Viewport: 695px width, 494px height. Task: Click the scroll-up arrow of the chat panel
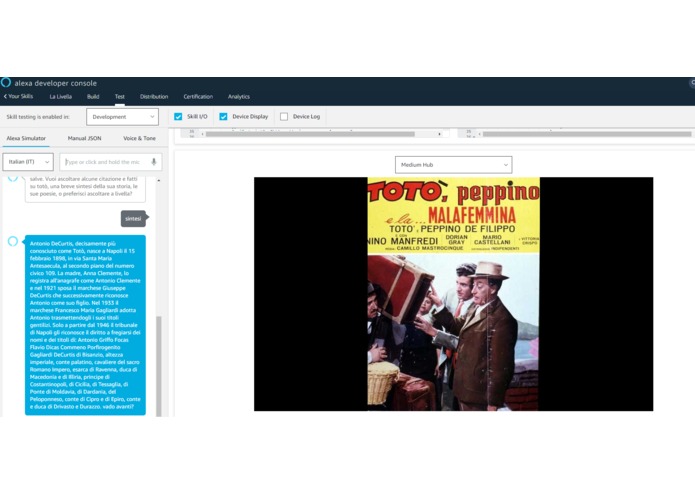click(159, 181)
